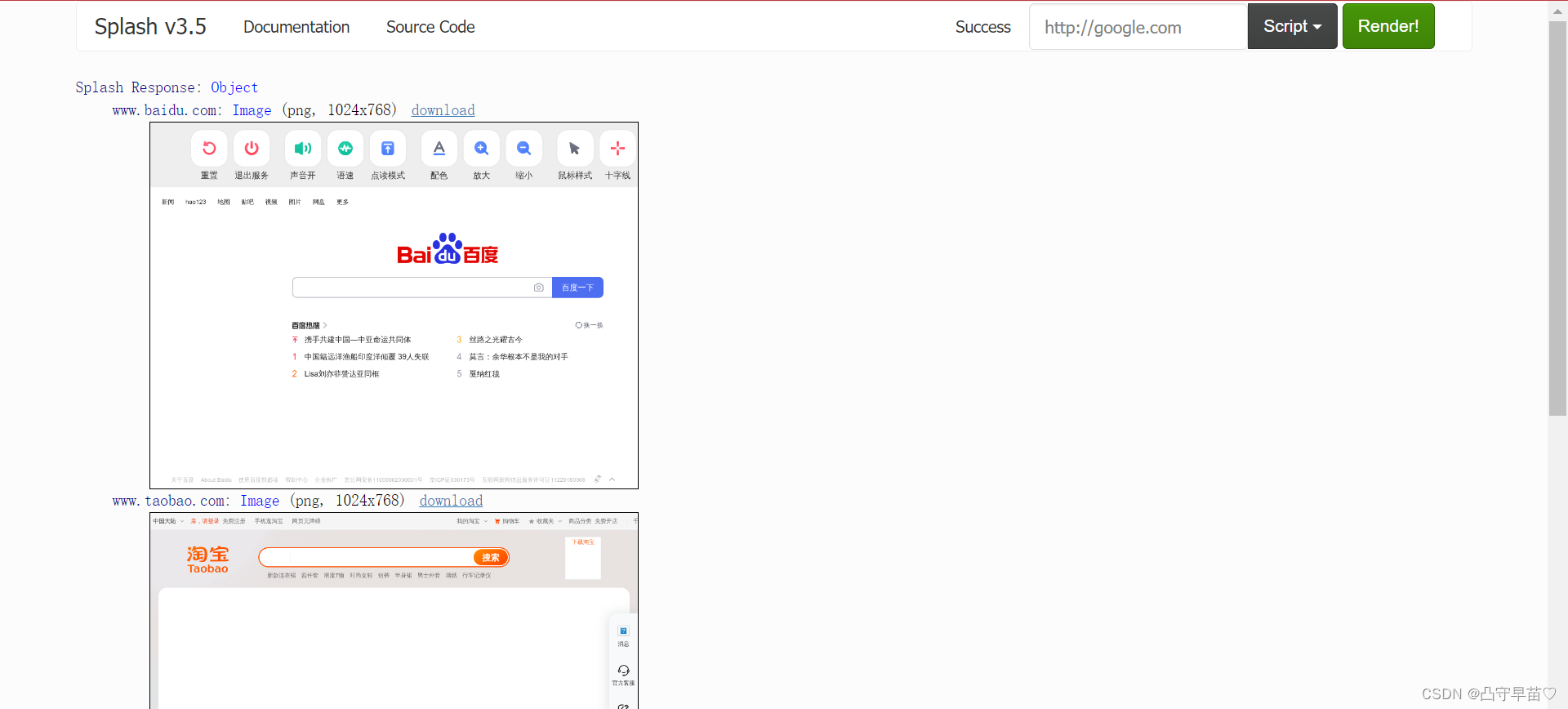The image size is (1568, 709).
Task: Select the 鼠标样式 cursor style icon
Action: (575, 149)
